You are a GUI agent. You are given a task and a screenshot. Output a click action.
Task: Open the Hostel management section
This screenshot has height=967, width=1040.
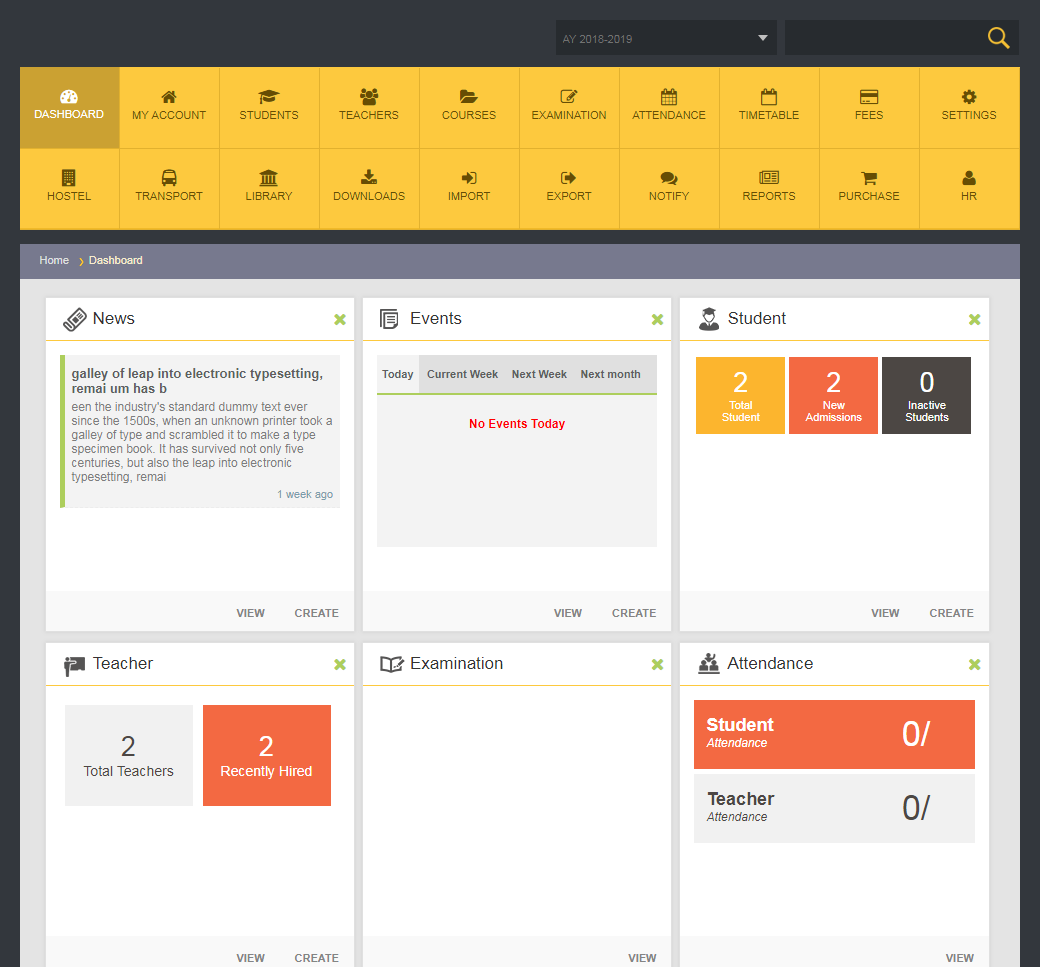click(68, 188)
